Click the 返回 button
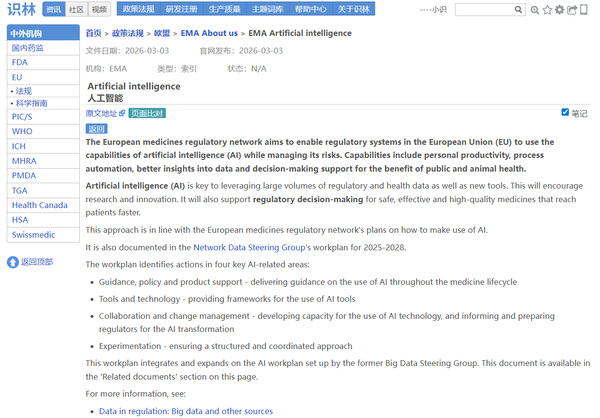This screenshot has width=600, height=418. (x=96, y=129)
